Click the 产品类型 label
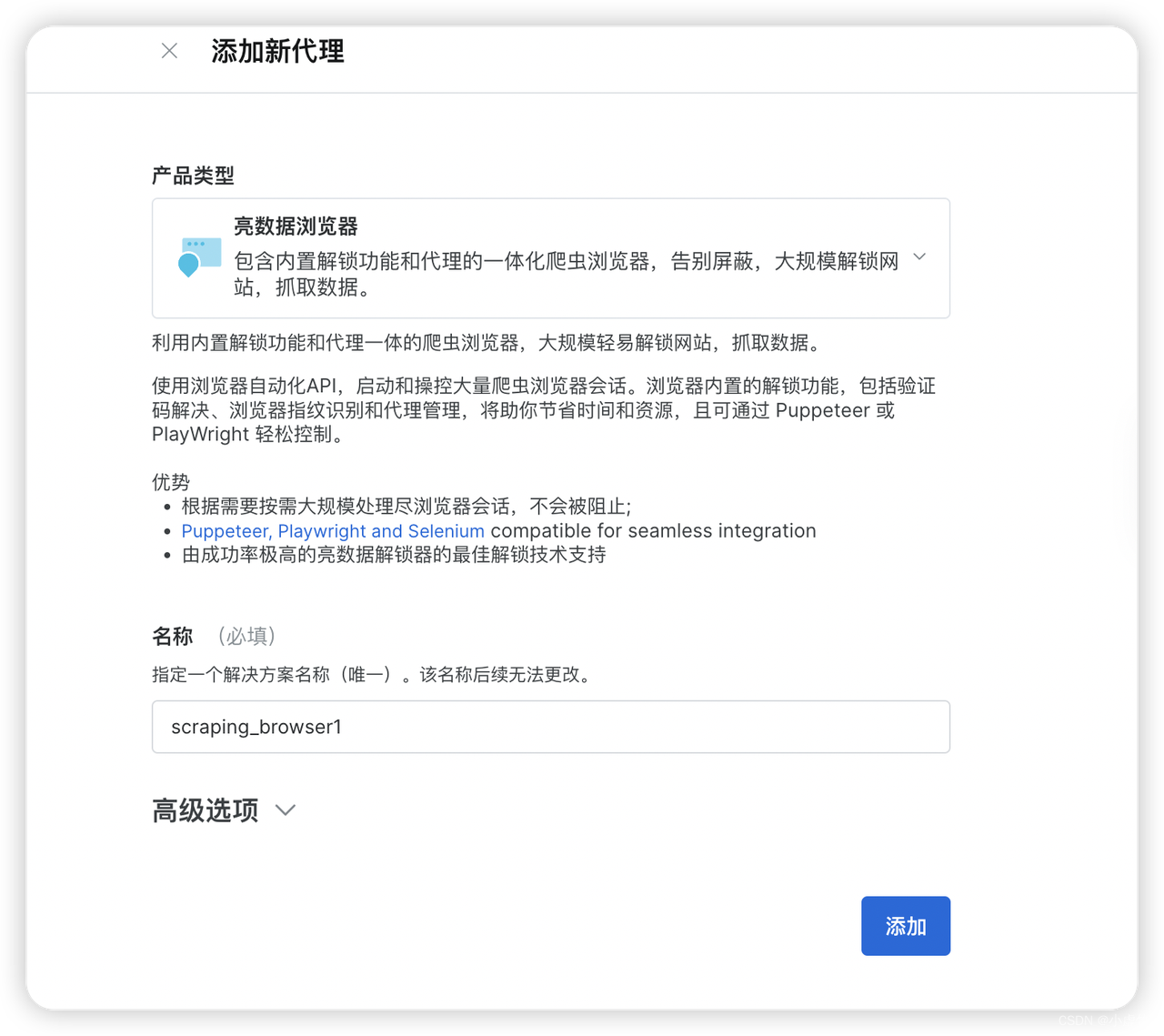The width and height of the screenshot is (1164, 1036). (x=193, y=176)
